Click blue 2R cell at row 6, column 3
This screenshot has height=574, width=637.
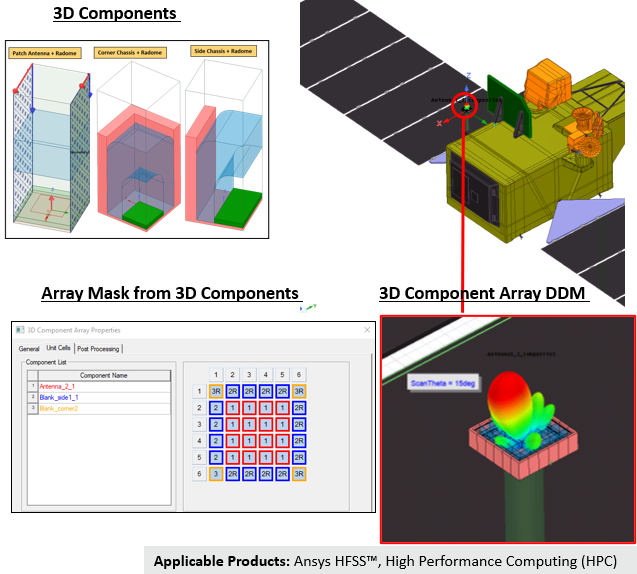pyautogui.click(x=249, y=474)
